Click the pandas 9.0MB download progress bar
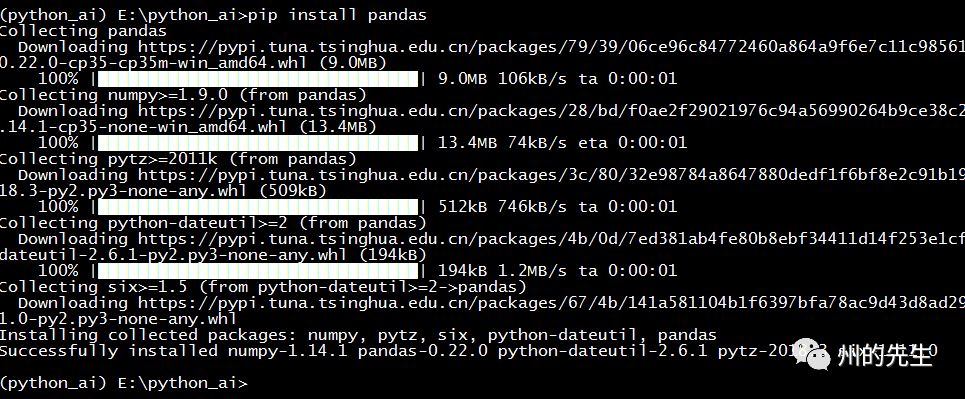 258,79
